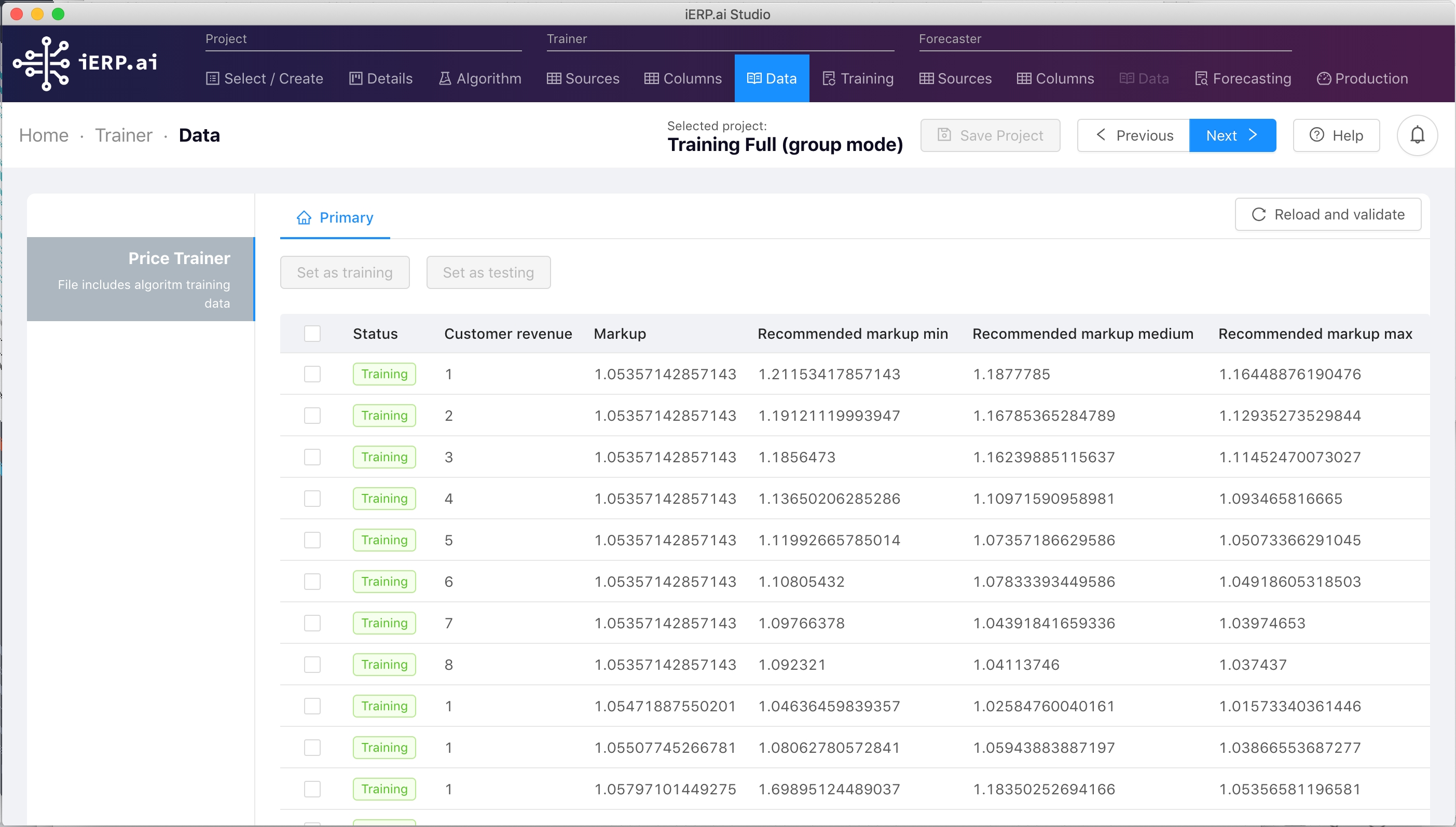Screen dimensions: 1456x827
Task: Click the Forecasting document-search icon
Action: (x=1201, y=78)
